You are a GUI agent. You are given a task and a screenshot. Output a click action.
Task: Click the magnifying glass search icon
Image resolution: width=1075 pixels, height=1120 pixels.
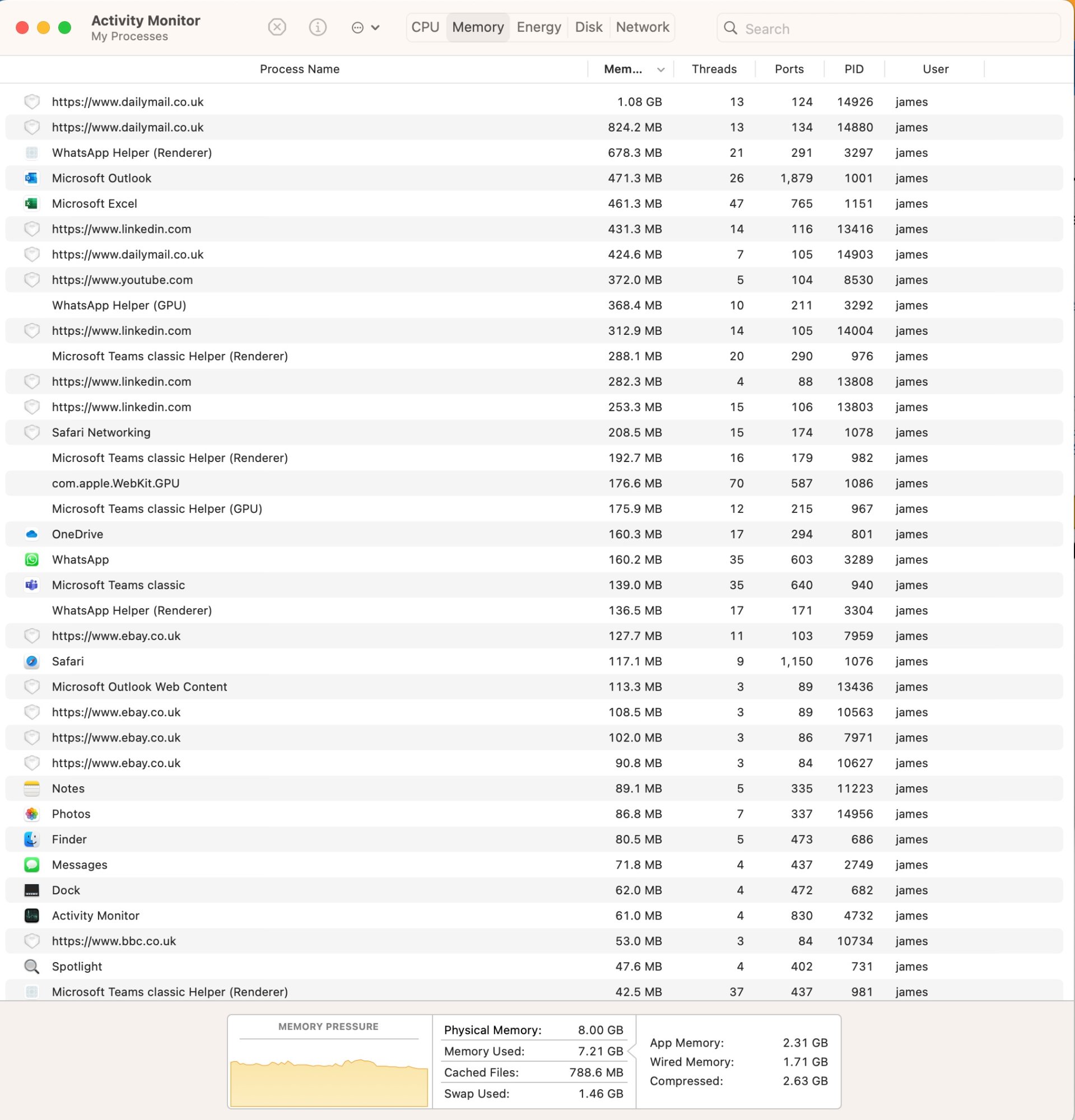pos(730,28)
